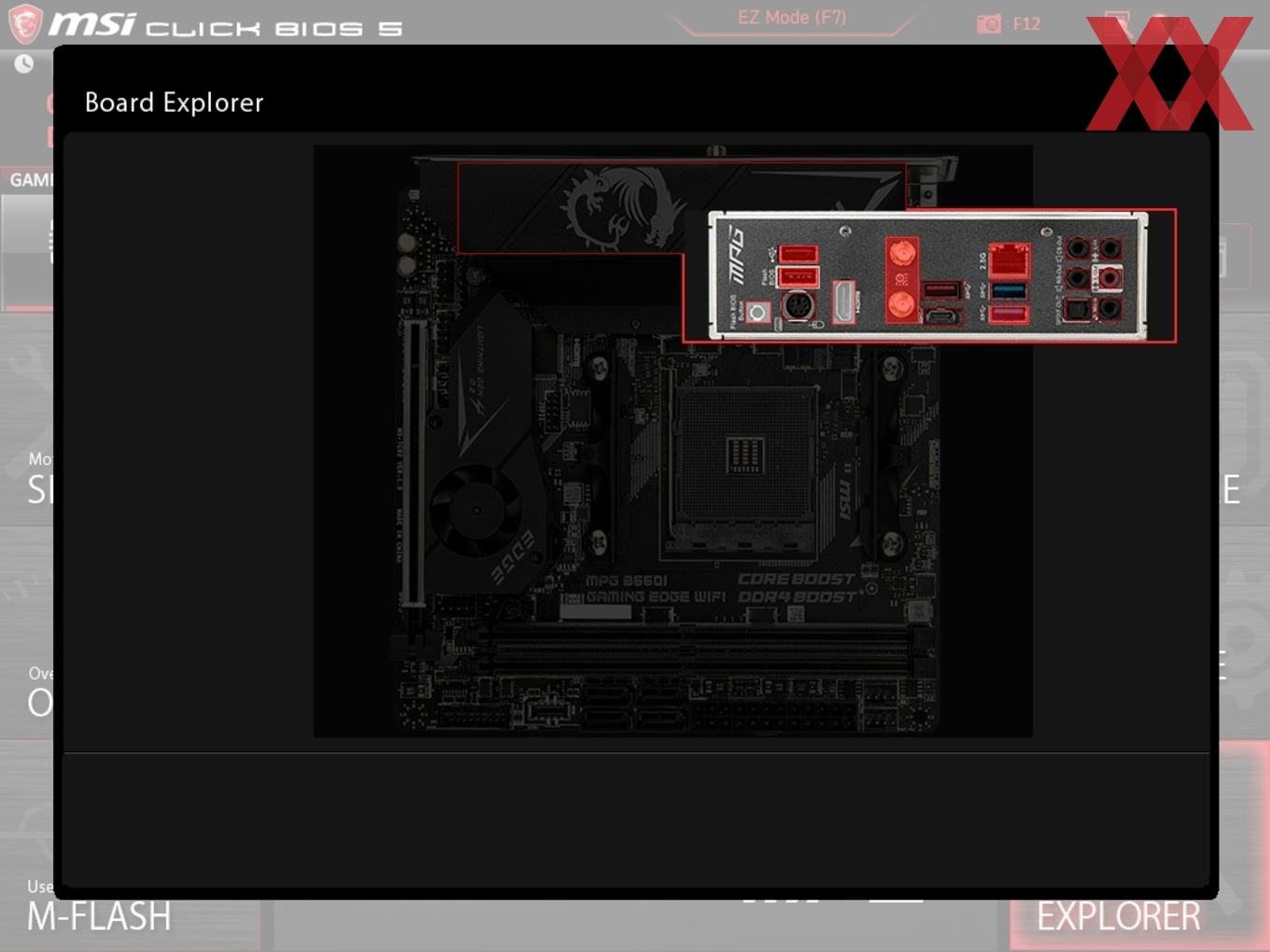Select the lower Wi-Fi antenna connector
Image resolution: width=1270 pixels, height=952 pixels.
[x=901, y=304]
